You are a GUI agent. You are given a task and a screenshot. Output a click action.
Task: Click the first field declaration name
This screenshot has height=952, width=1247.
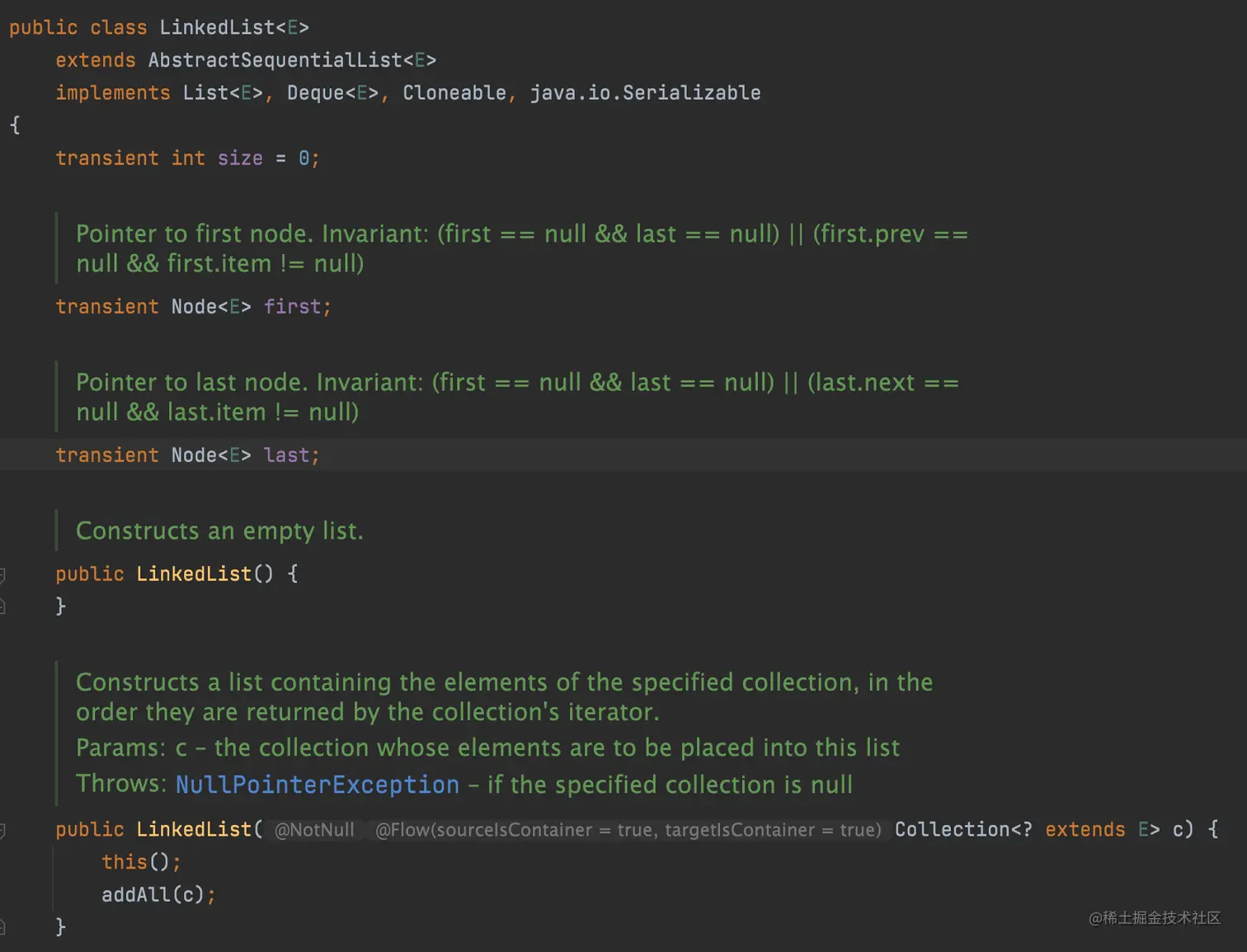292,307
